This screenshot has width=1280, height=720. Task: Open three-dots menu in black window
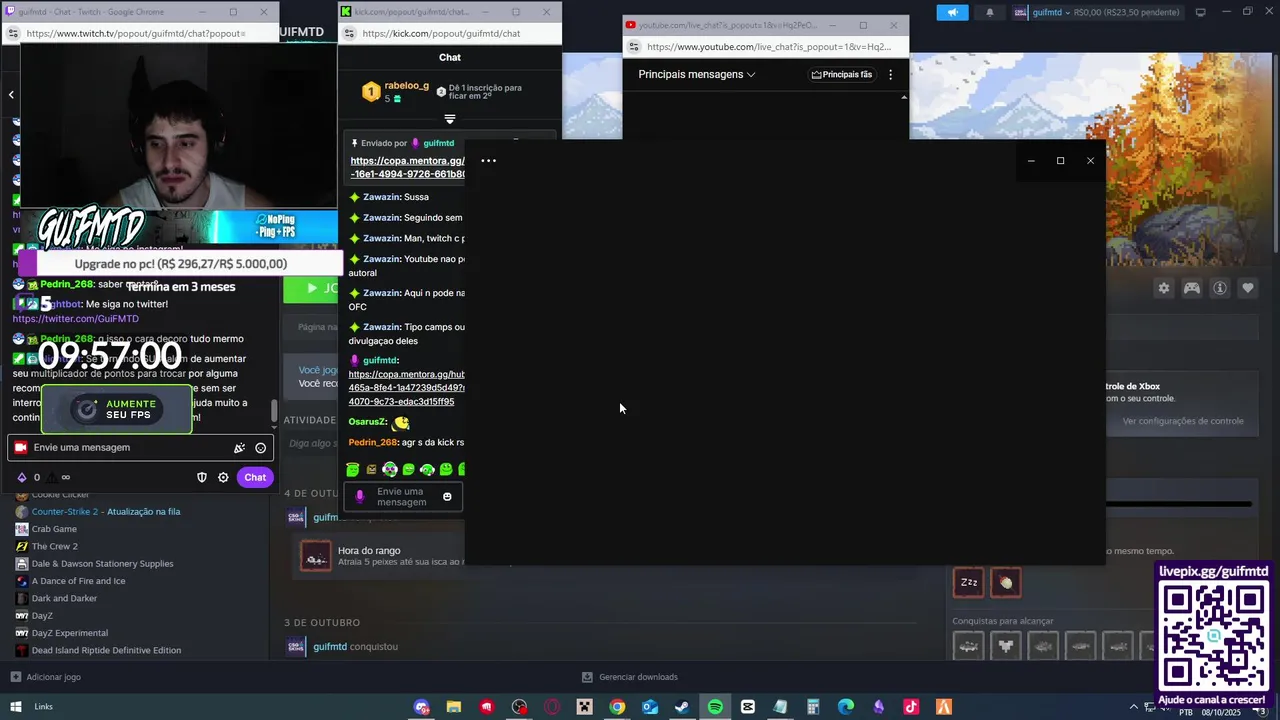tap(488, 160)
